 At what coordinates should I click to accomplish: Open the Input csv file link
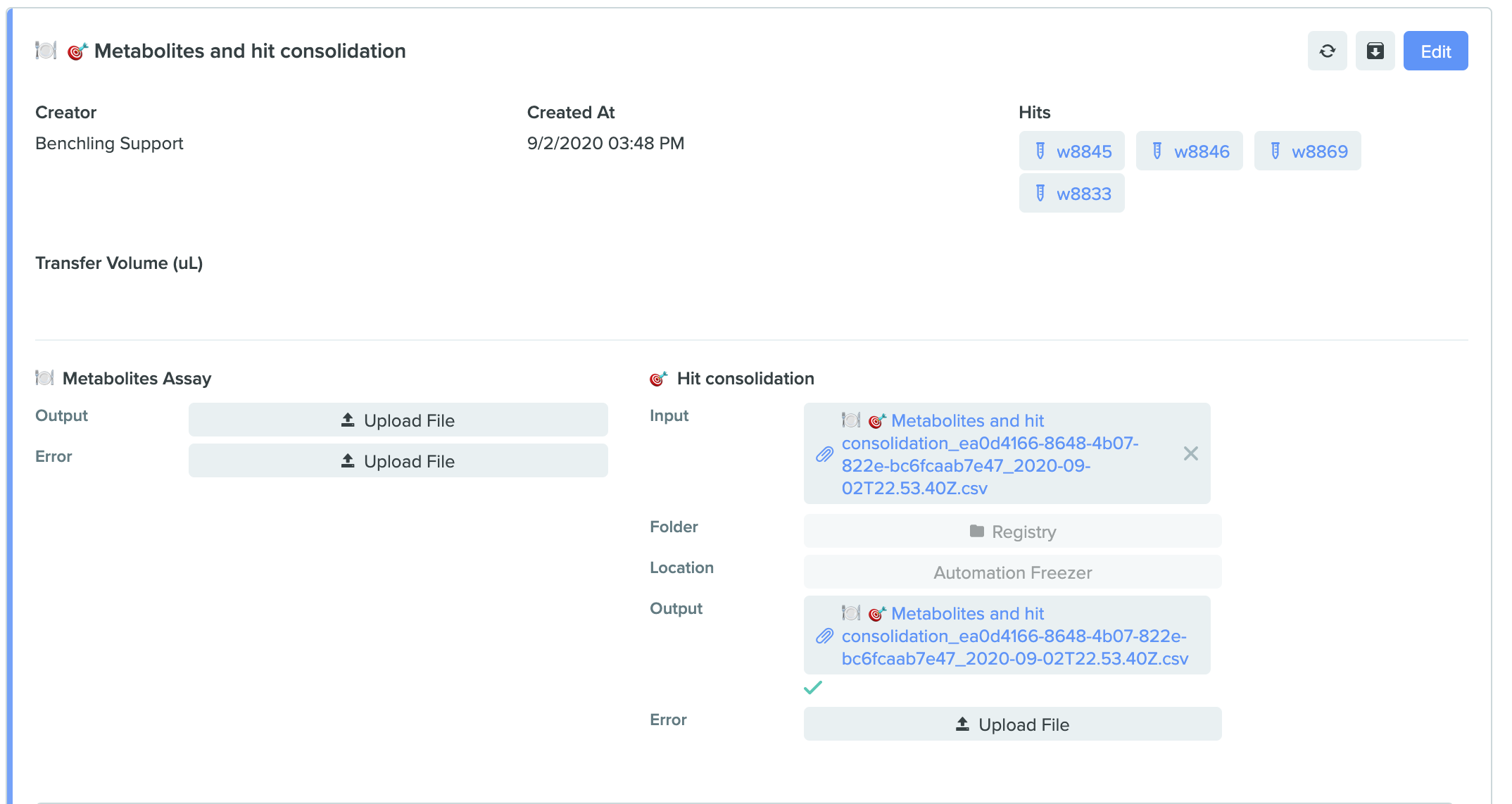(x=990, y=454)
